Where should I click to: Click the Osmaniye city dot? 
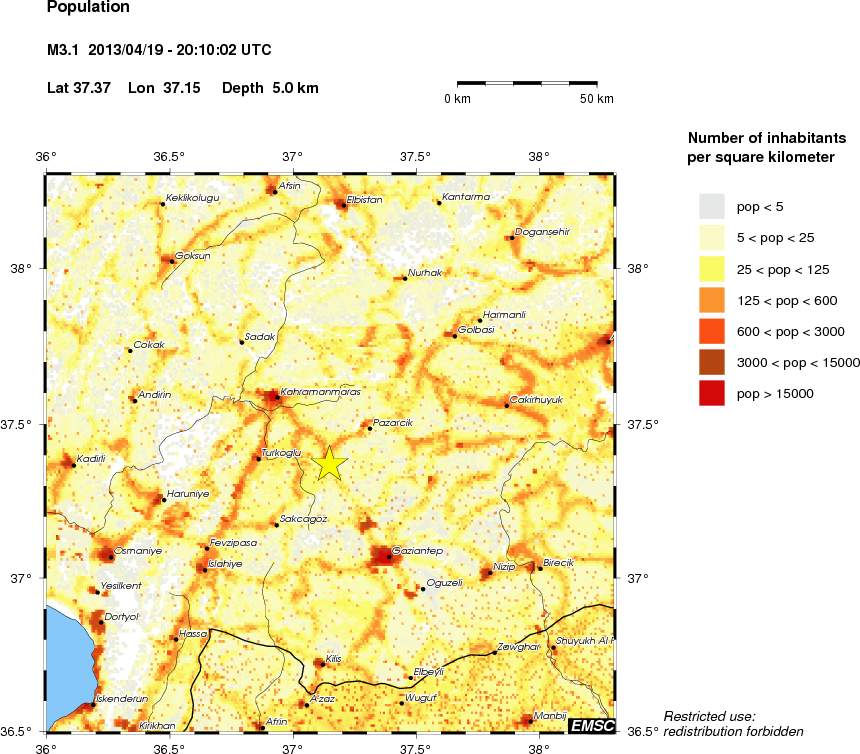[x=111, y=557]
